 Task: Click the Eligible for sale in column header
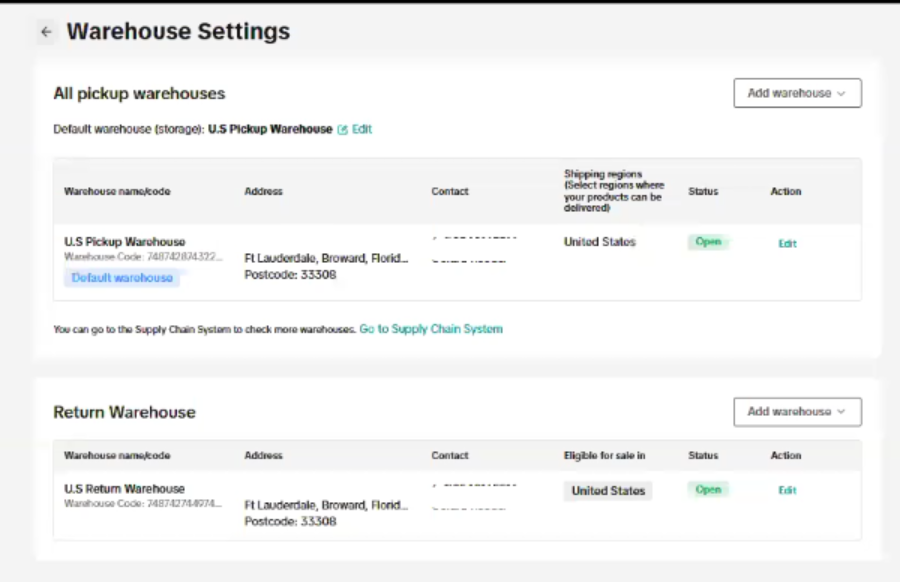point(604,455)
